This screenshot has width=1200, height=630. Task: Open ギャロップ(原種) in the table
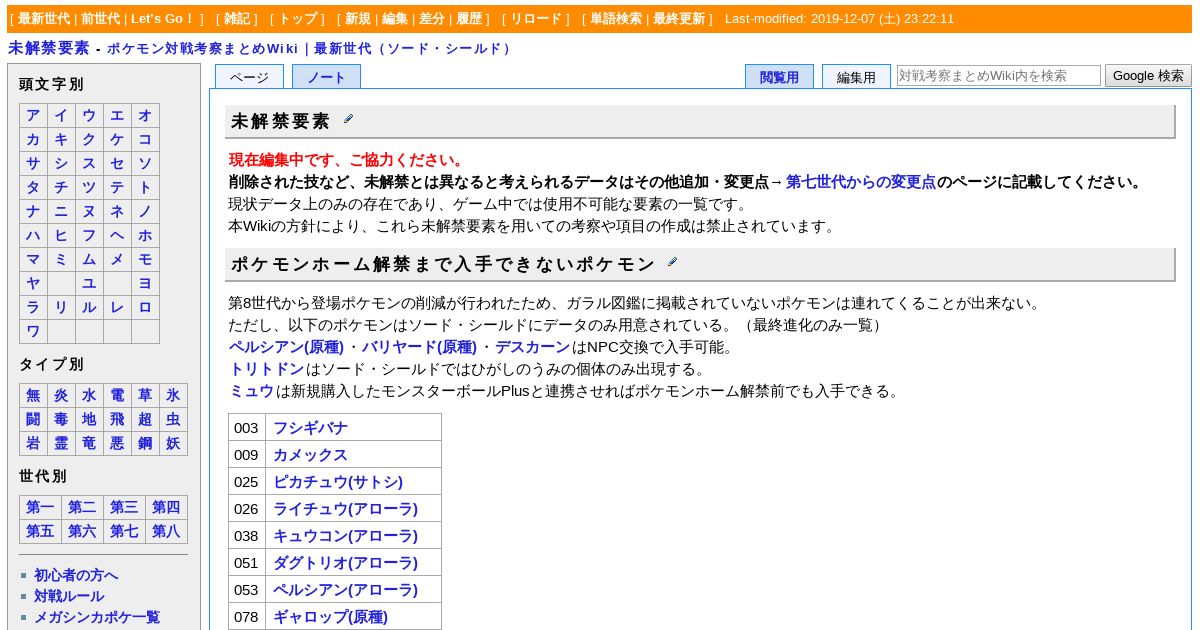coord(331,617)
